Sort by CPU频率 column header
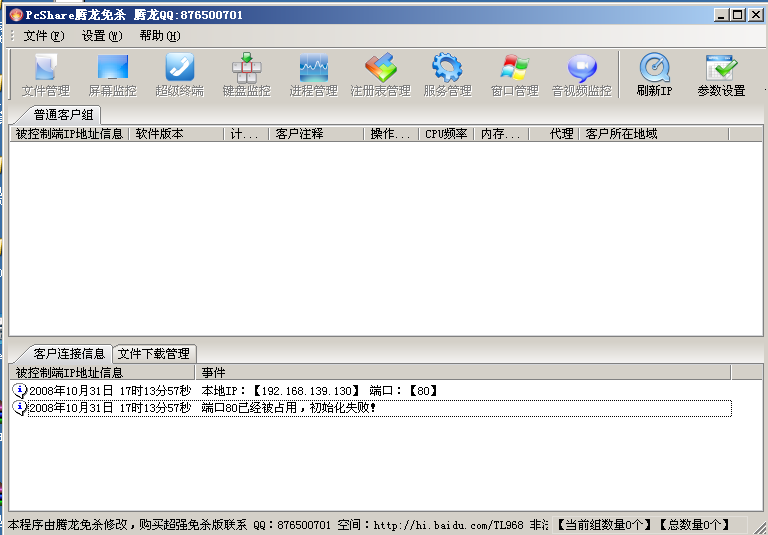 [x=446, y=134]
